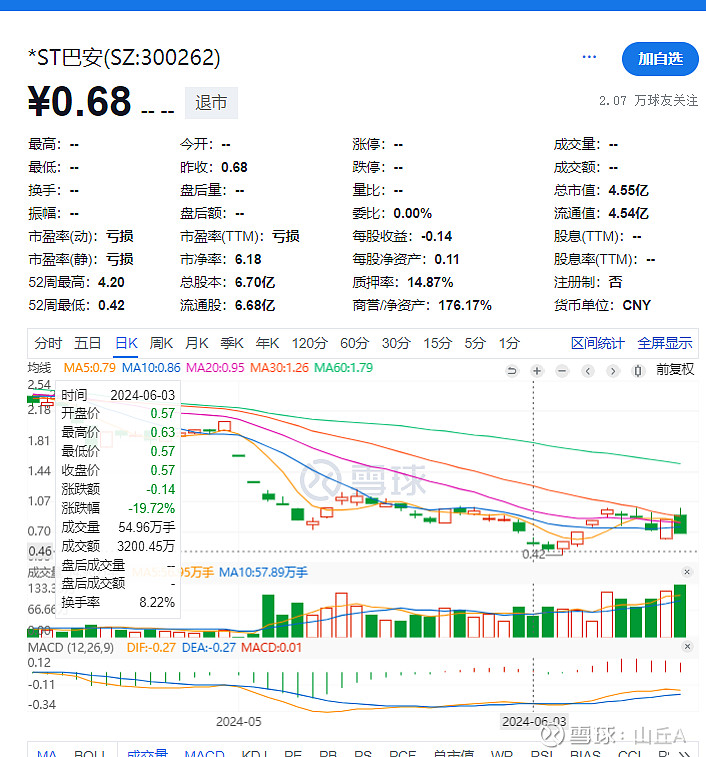706x757 pixels.
Task: Click the 流通值 4.54亿 value
Action: point(628,213)
